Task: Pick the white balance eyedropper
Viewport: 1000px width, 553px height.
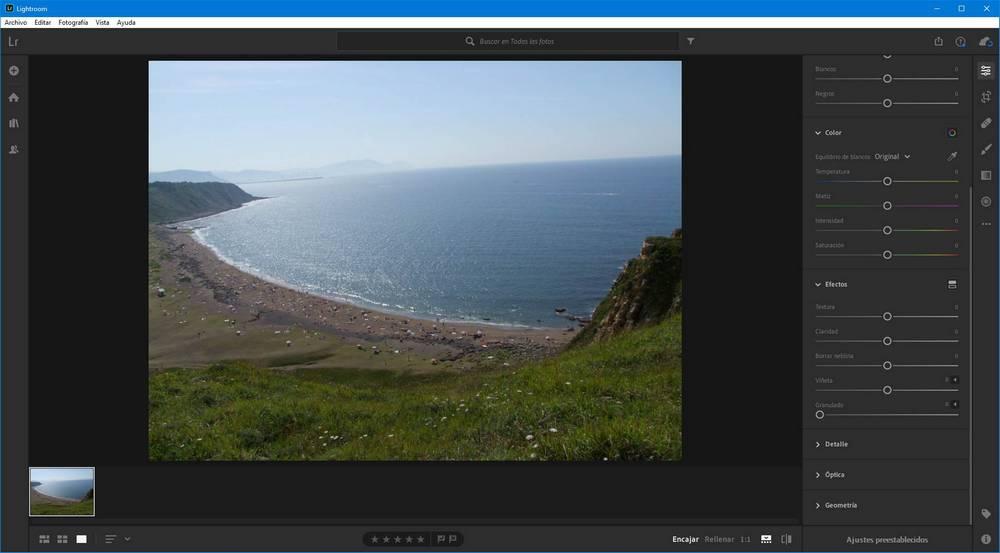Action: coord(952,156)
